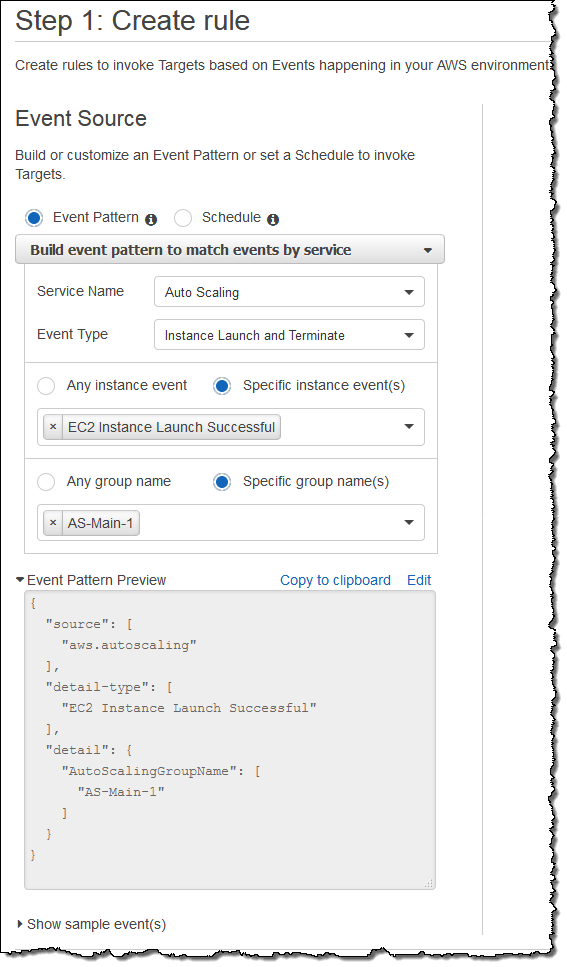Remove EC2 Instance Launch Successful tag
This screenshot has width=567, height=967.
coord(53,427)
